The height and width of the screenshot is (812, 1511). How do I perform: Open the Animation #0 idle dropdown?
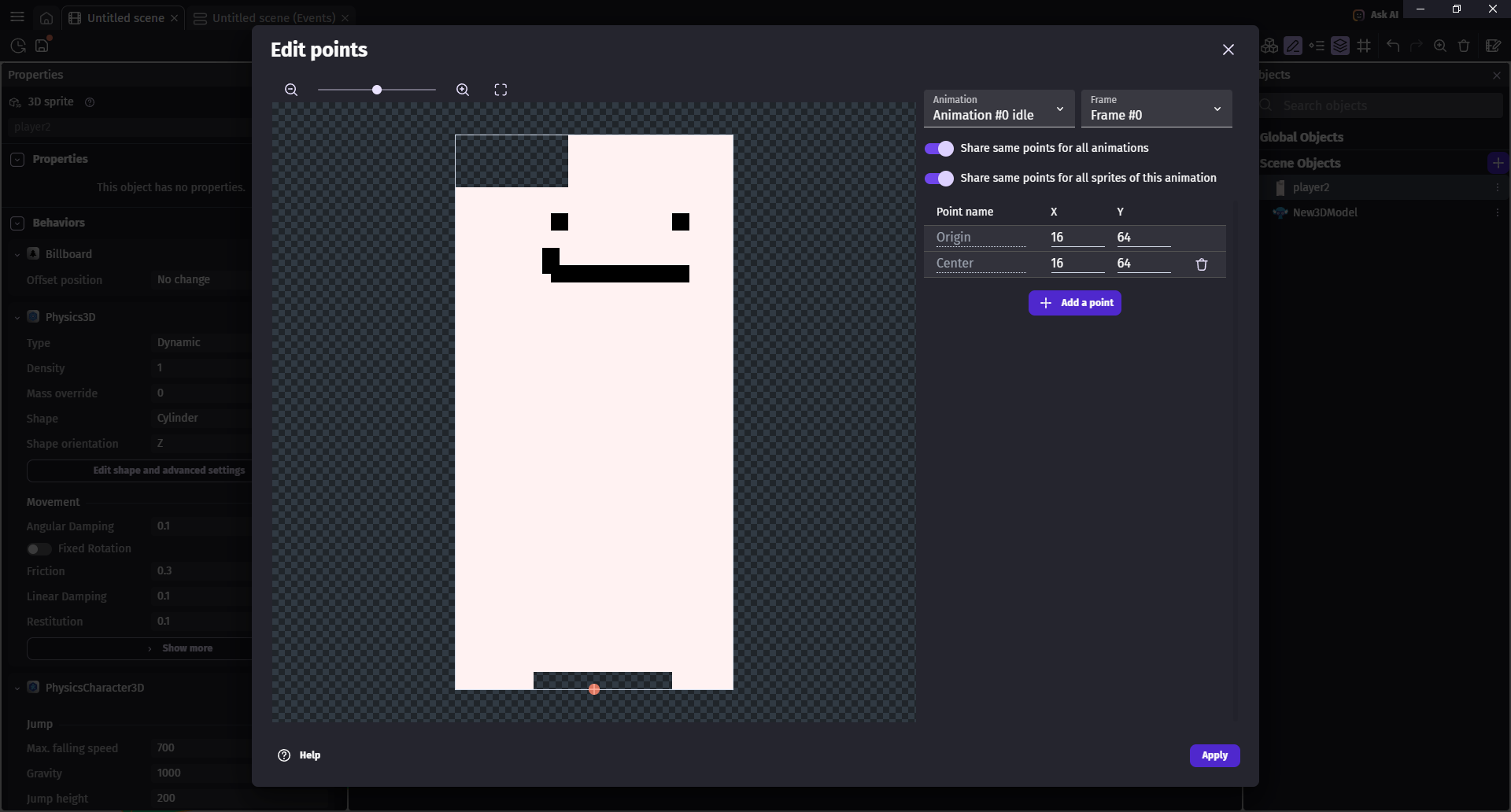(999, 109)
